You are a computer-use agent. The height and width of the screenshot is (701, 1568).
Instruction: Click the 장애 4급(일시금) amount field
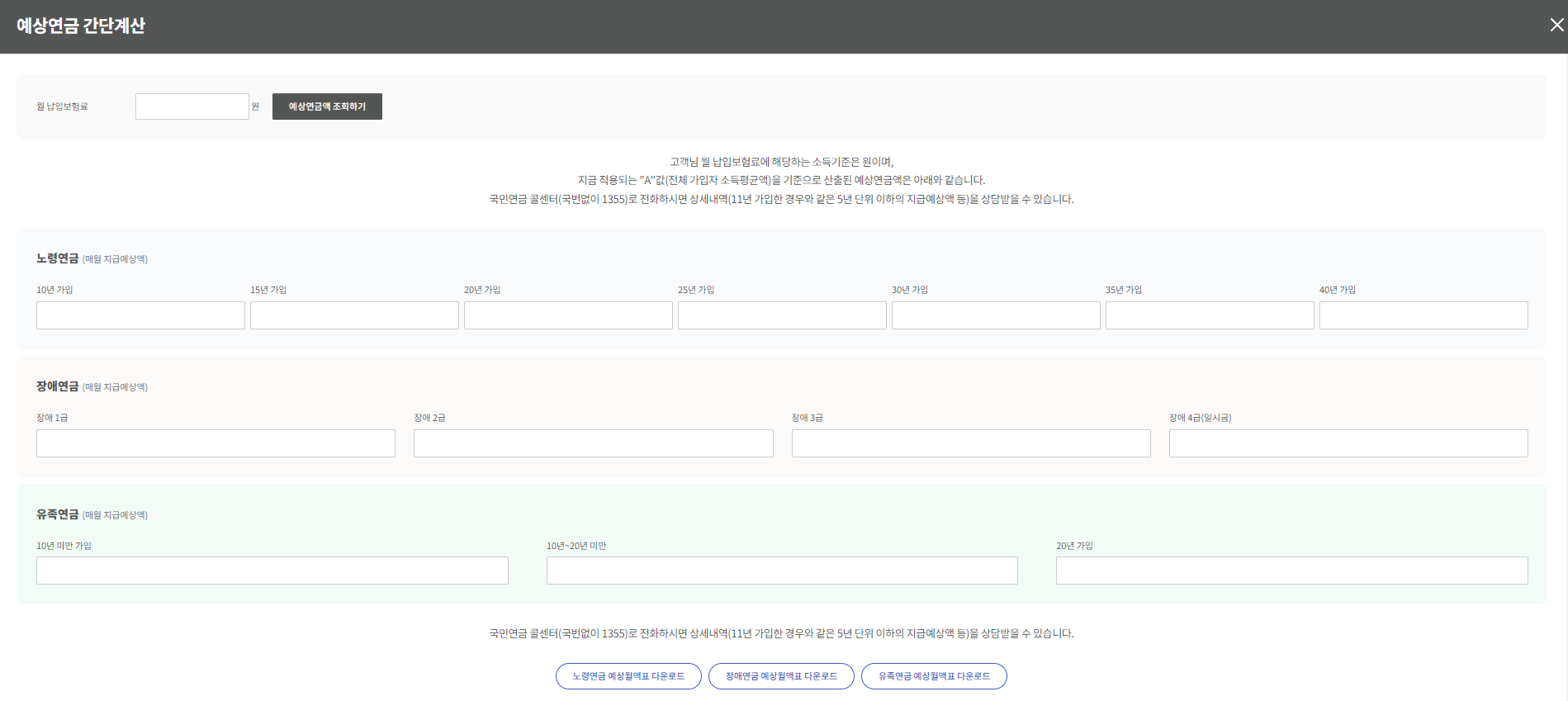pyautogui.click(x=1348, y=443)
